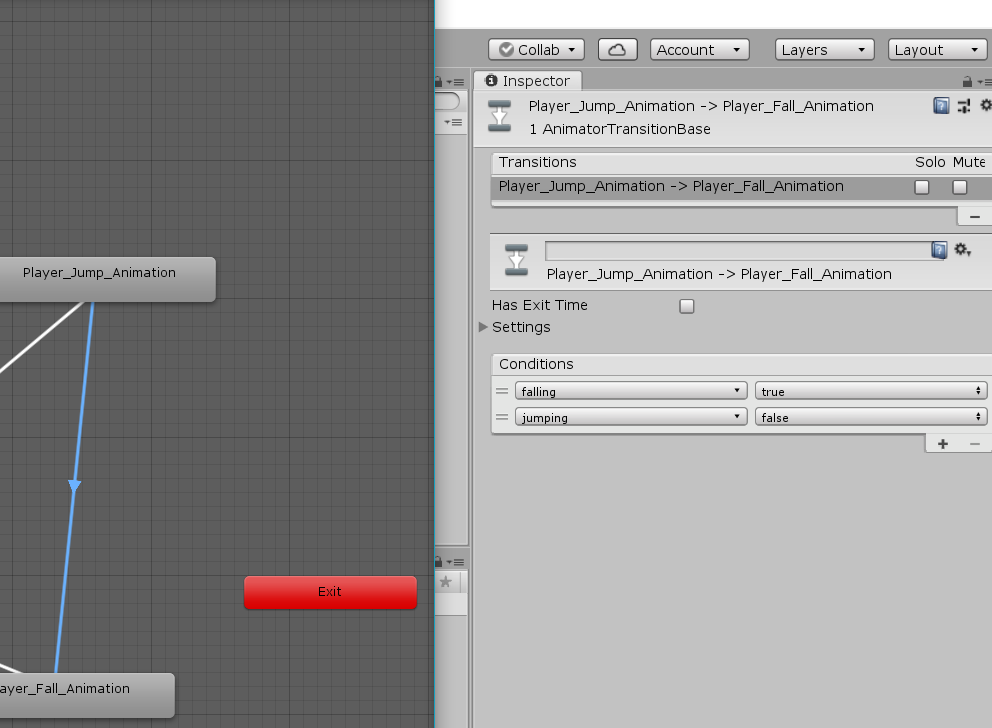This screenshot has height=728, width=992.
Task: Open the Layers menu in the toolbar
Action: pos(824,49)
